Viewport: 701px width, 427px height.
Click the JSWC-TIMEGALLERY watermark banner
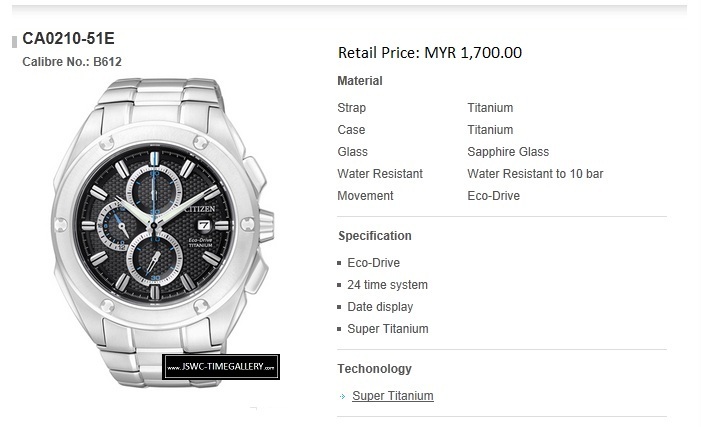221,367
